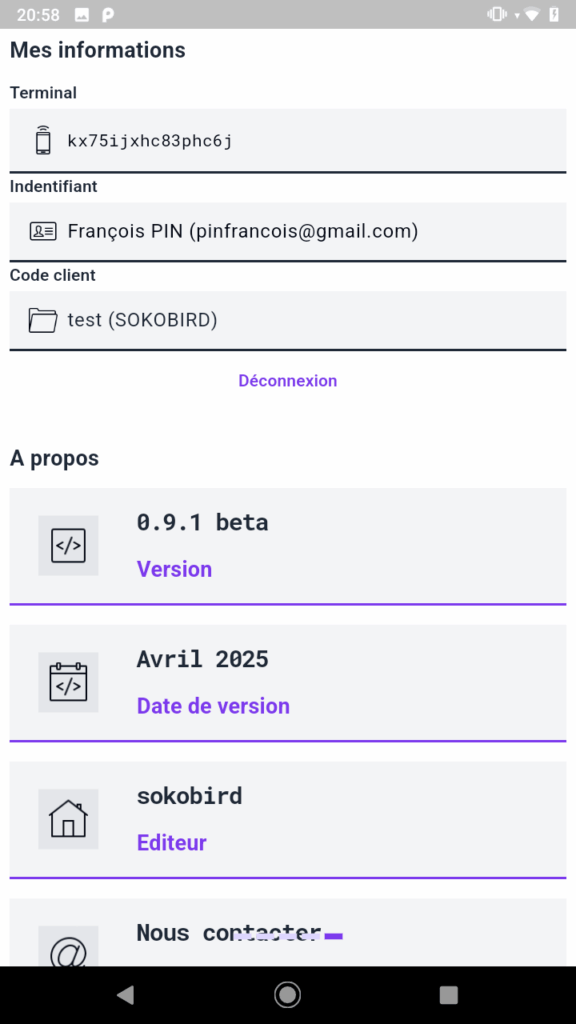Select the Code client field test (SOKOBIRD)
The image size is (576, 1024).
(x=288, y=321)
